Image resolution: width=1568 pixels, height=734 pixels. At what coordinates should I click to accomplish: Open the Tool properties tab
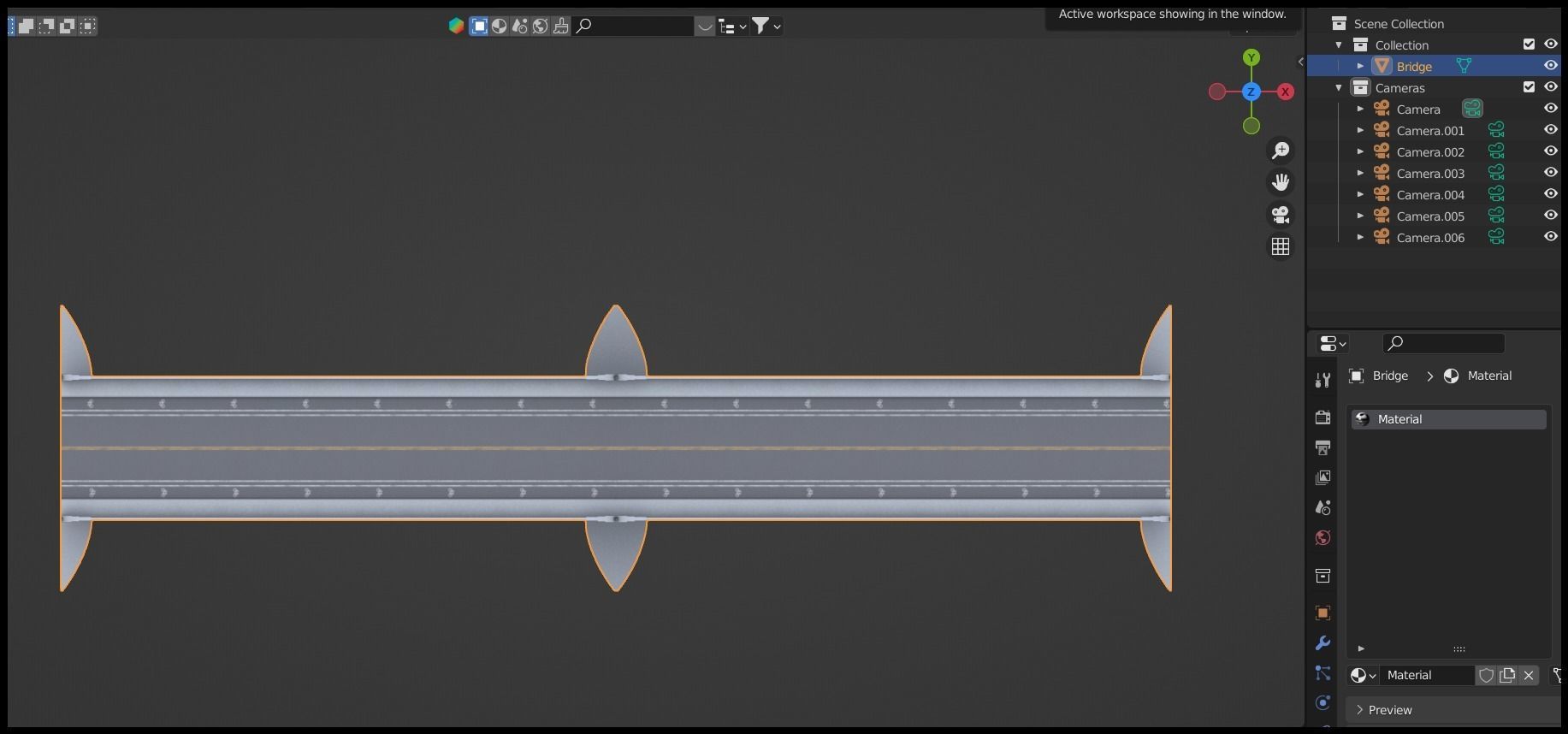(1322, 381)
